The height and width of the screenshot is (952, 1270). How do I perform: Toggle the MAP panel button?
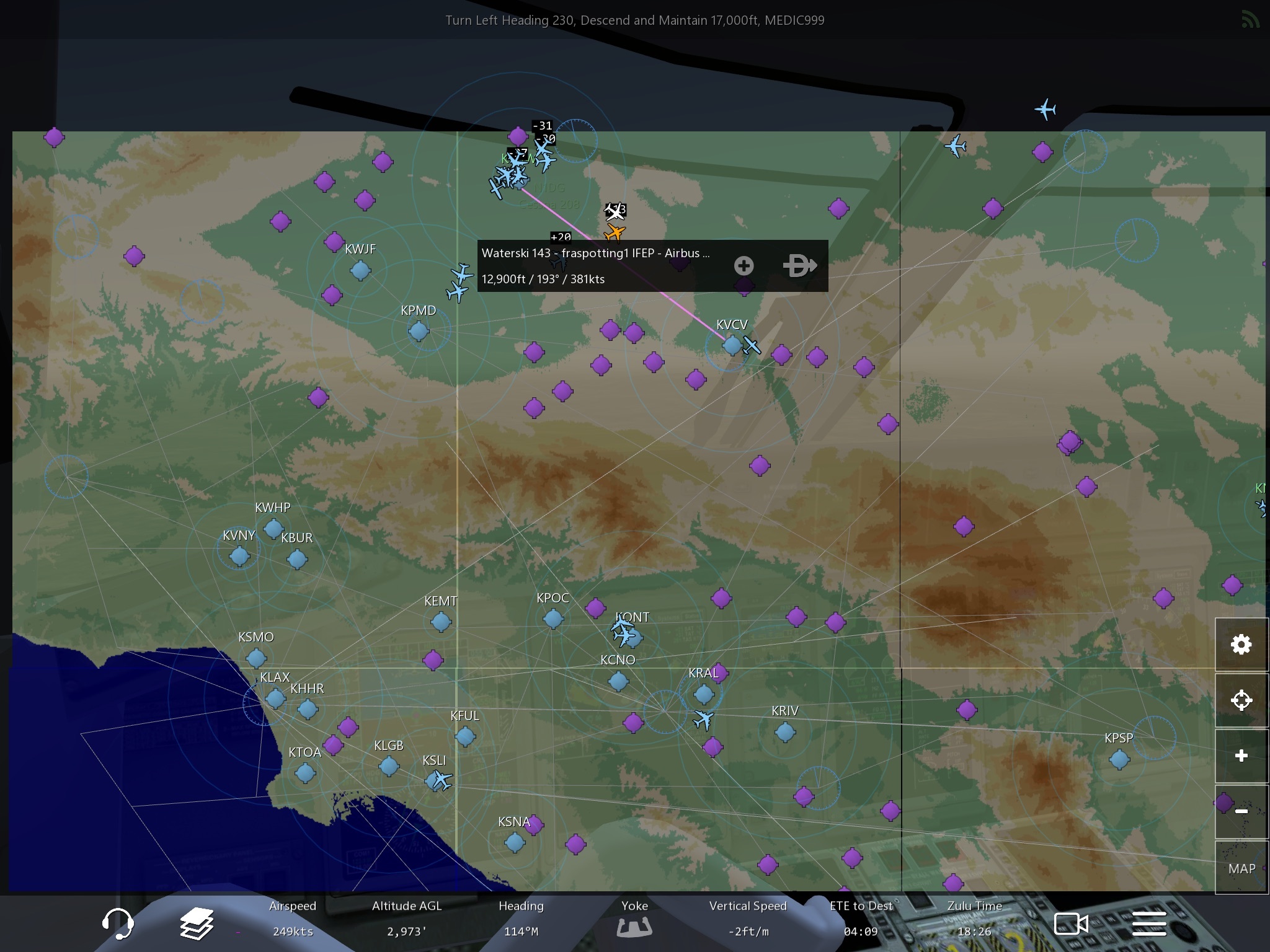pos(1241,868)
